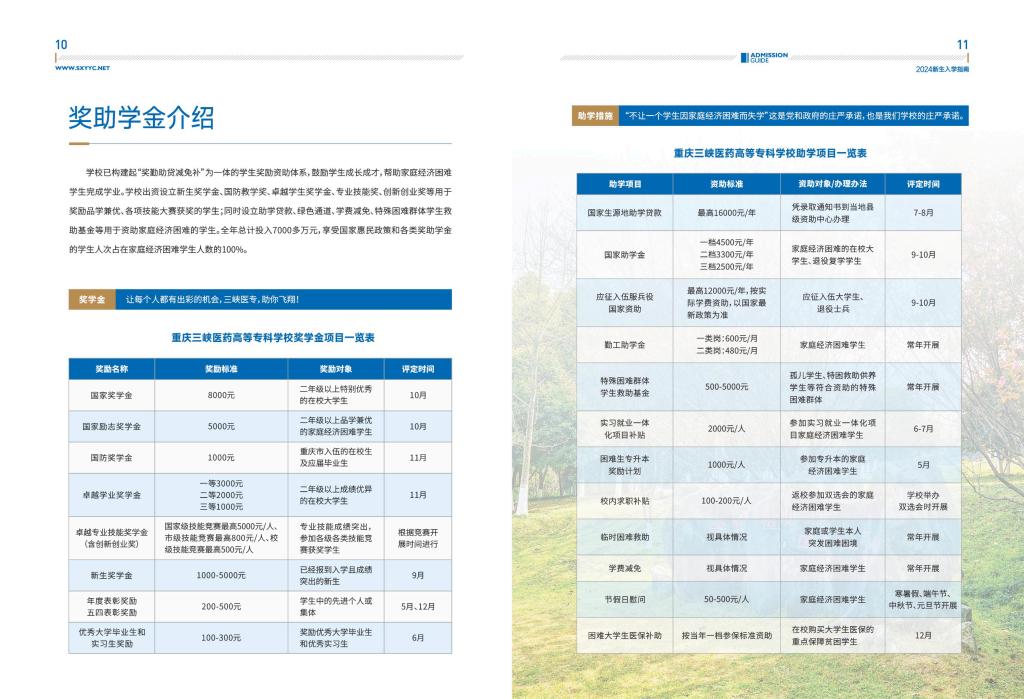This screenshot has width=1024, height=699.
Task: Click '1000元' in the 国防奖学金 row
Action: [x=221, y=458]
